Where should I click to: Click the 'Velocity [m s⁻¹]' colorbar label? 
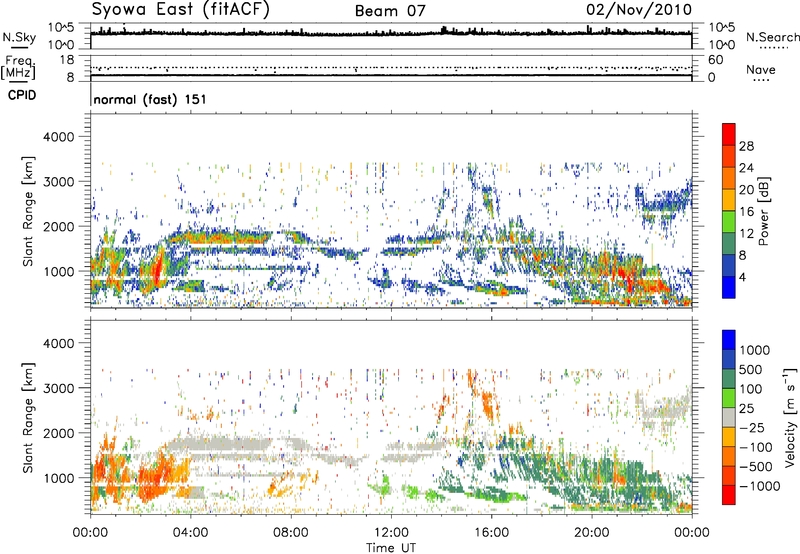pyautogui.click(x=790, y=417)
